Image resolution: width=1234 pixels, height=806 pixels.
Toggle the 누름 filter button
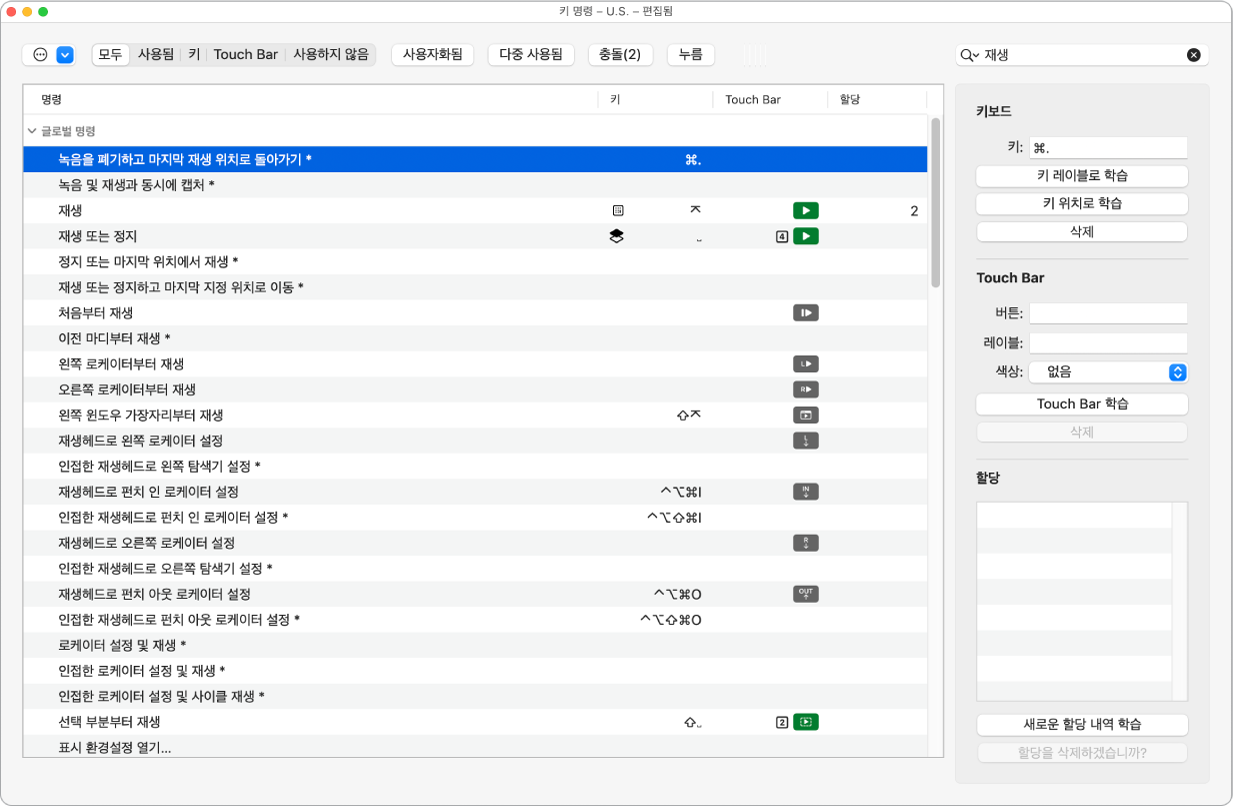click(691, 54)
